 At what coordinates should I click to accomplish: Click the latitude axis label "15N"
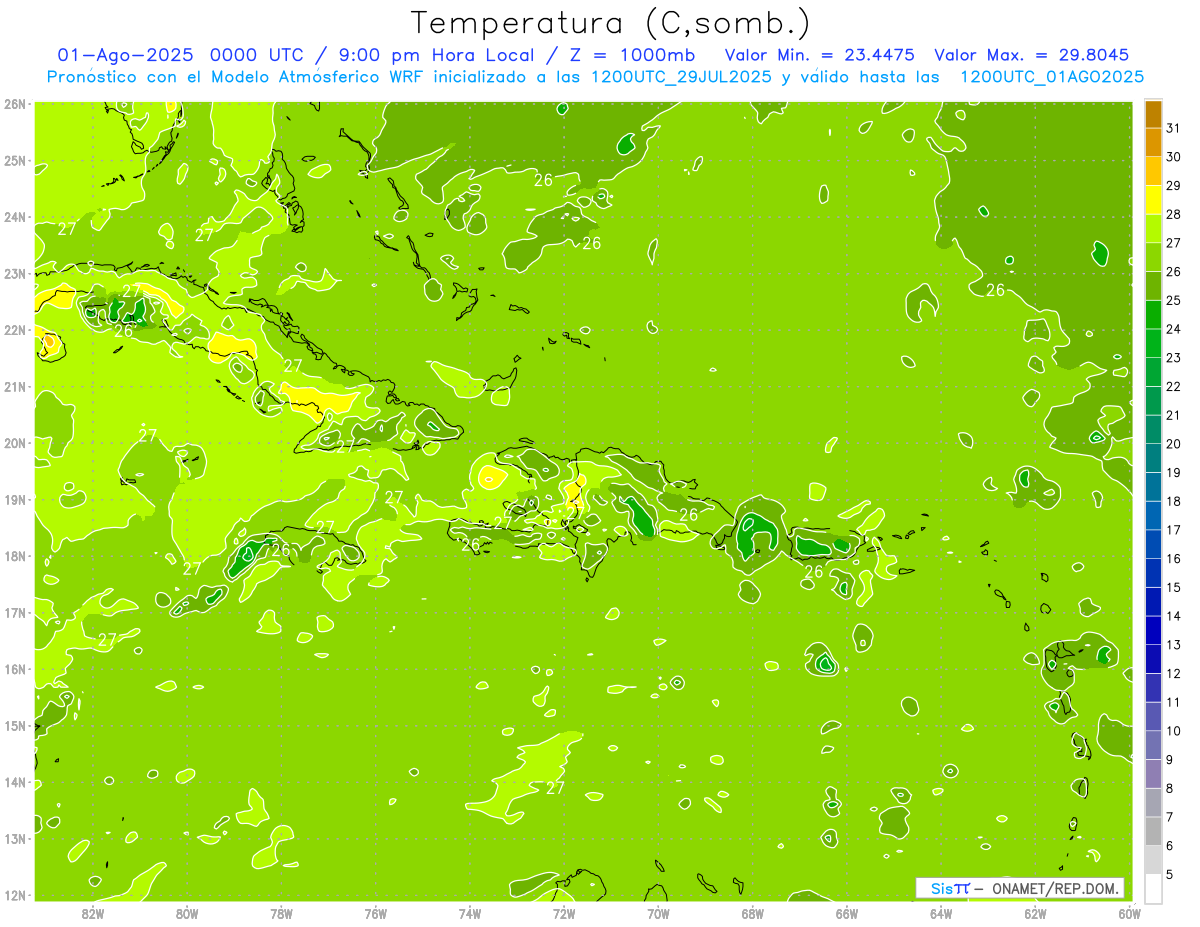pyautogui.click(x=14, y=726)
